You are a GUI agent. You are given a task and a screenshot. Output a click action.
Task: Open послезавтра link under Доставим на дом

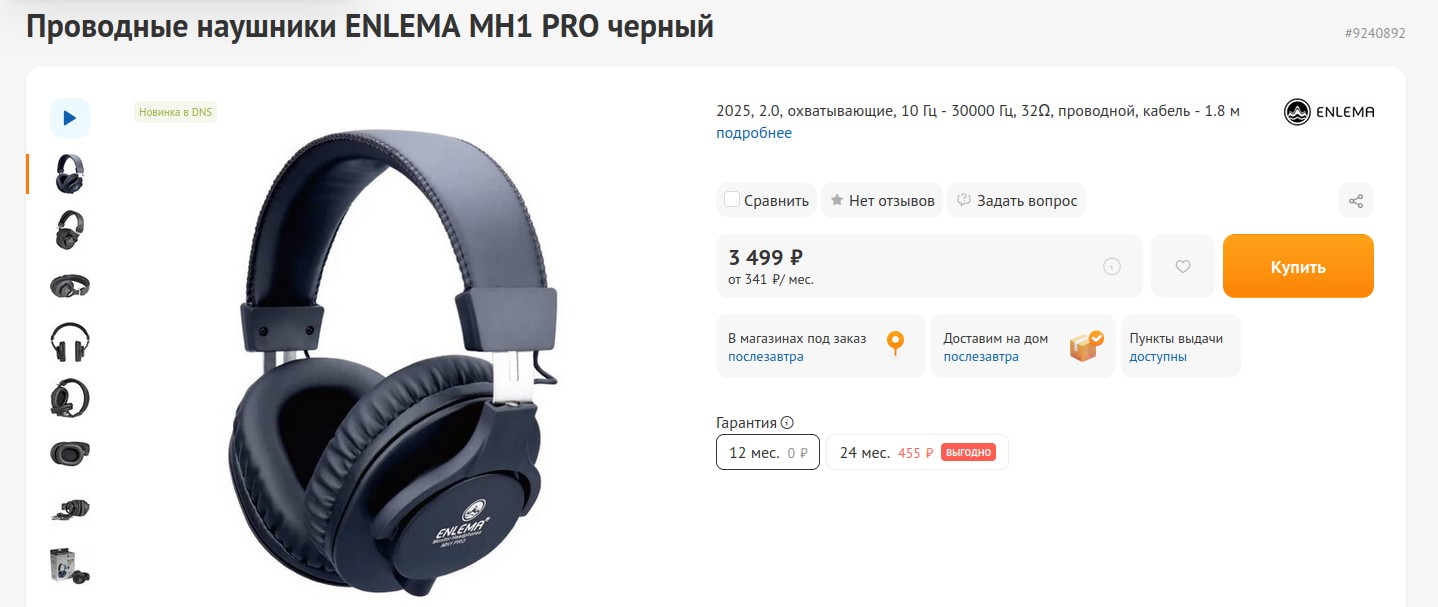pyautogui.click(x=981, y=357)
